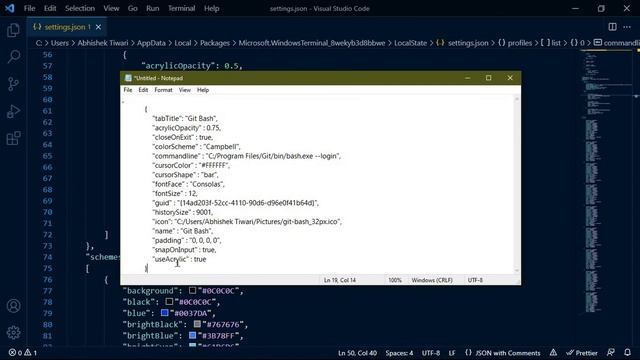The height and width of the screenshot is (360, 640).
Task: Open Notepad File menu
Action: coord(128,90)
